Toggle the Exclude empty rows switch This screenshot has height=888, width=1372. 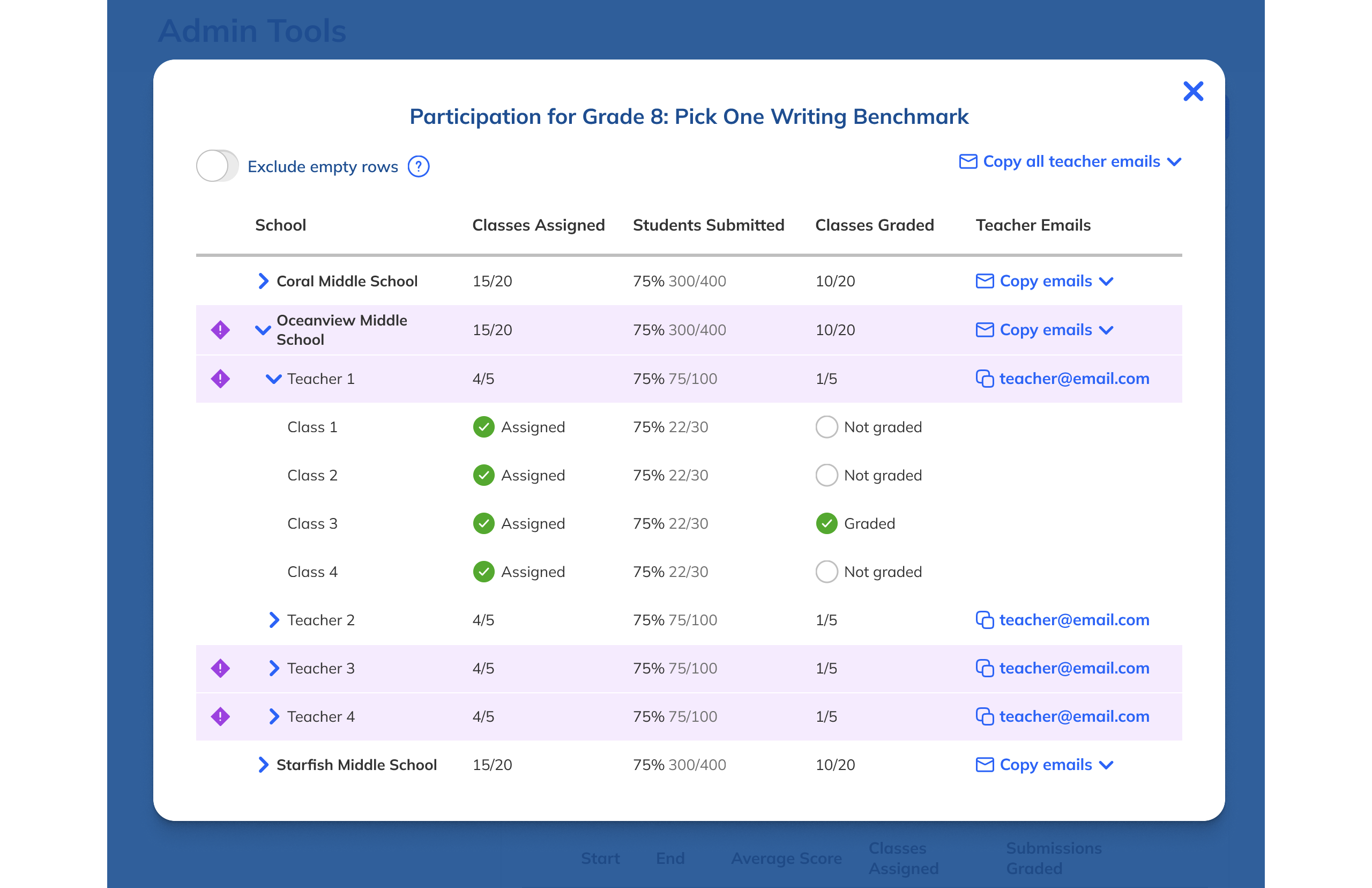pyautogui.click(x=217, y=166)
